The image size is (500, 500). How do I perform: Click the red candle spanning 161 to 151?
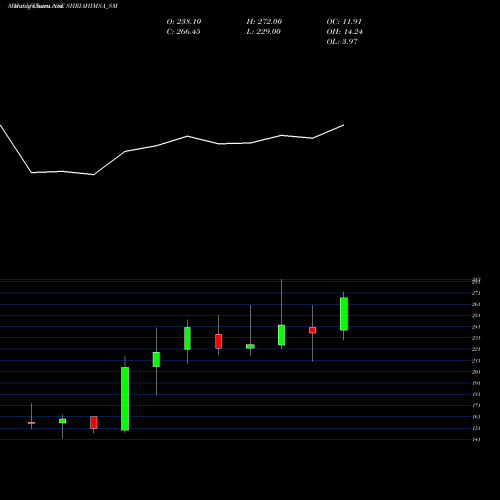click(x=94, y=422)
